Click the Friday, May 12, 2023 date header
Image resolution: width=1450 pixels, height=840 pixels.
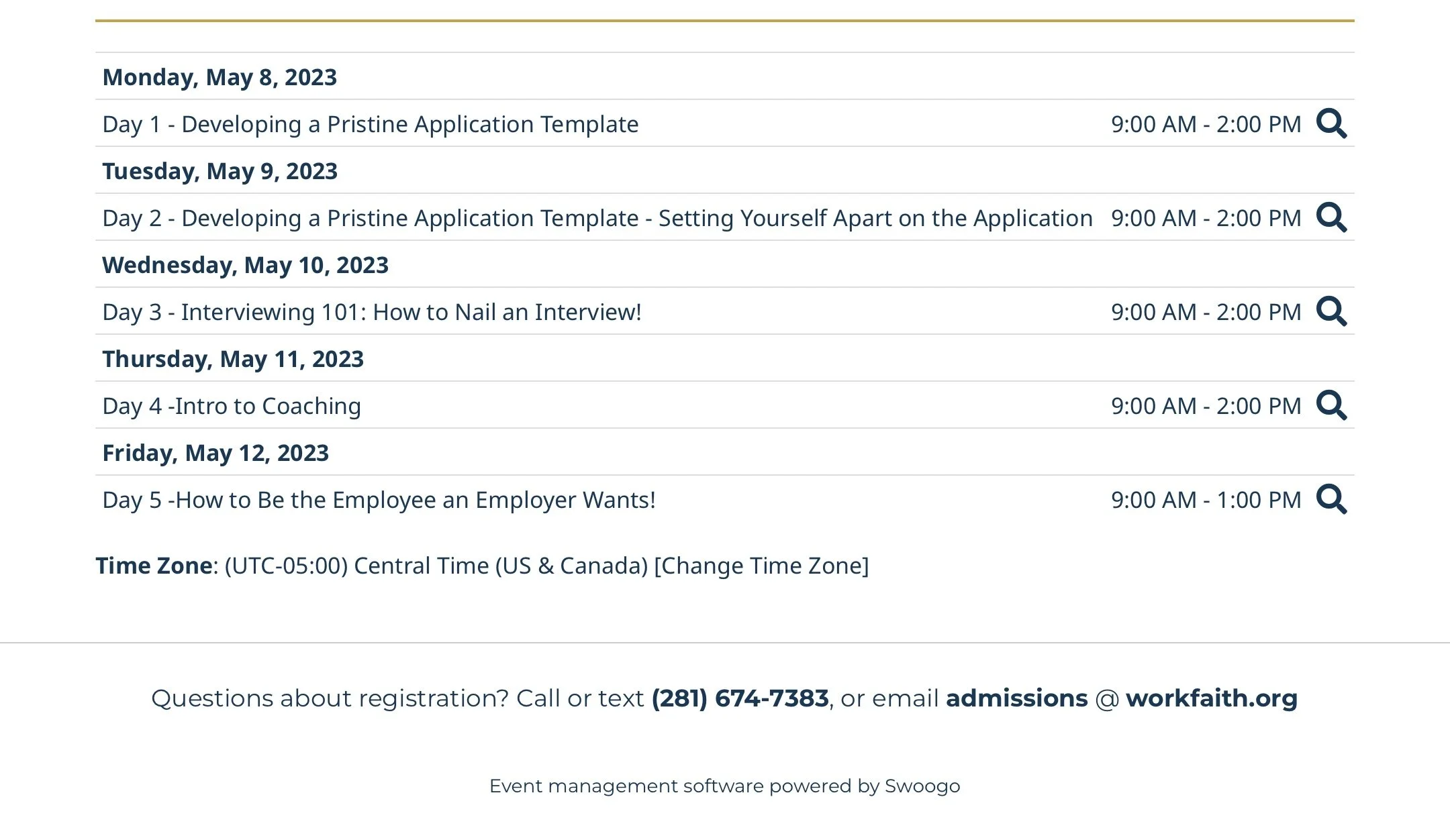(x=215, y=453)
